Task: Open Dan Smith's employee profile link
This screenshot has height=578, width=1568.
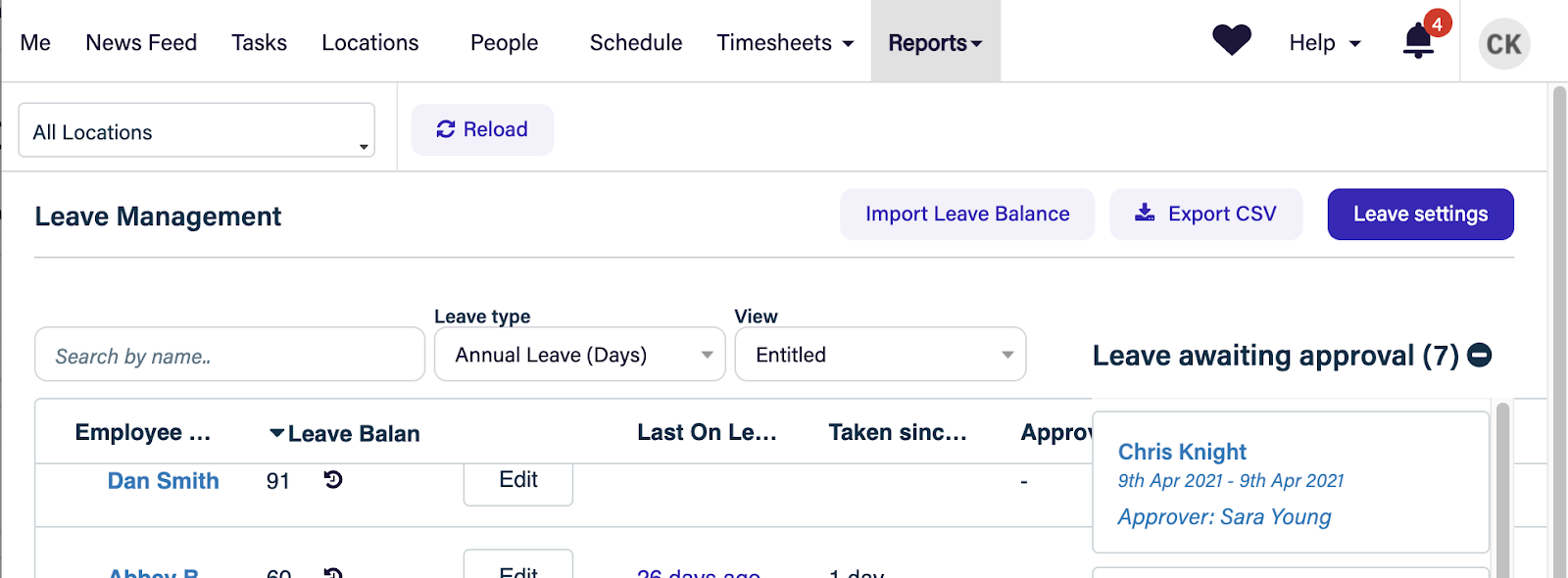Action: pos(164,481)
